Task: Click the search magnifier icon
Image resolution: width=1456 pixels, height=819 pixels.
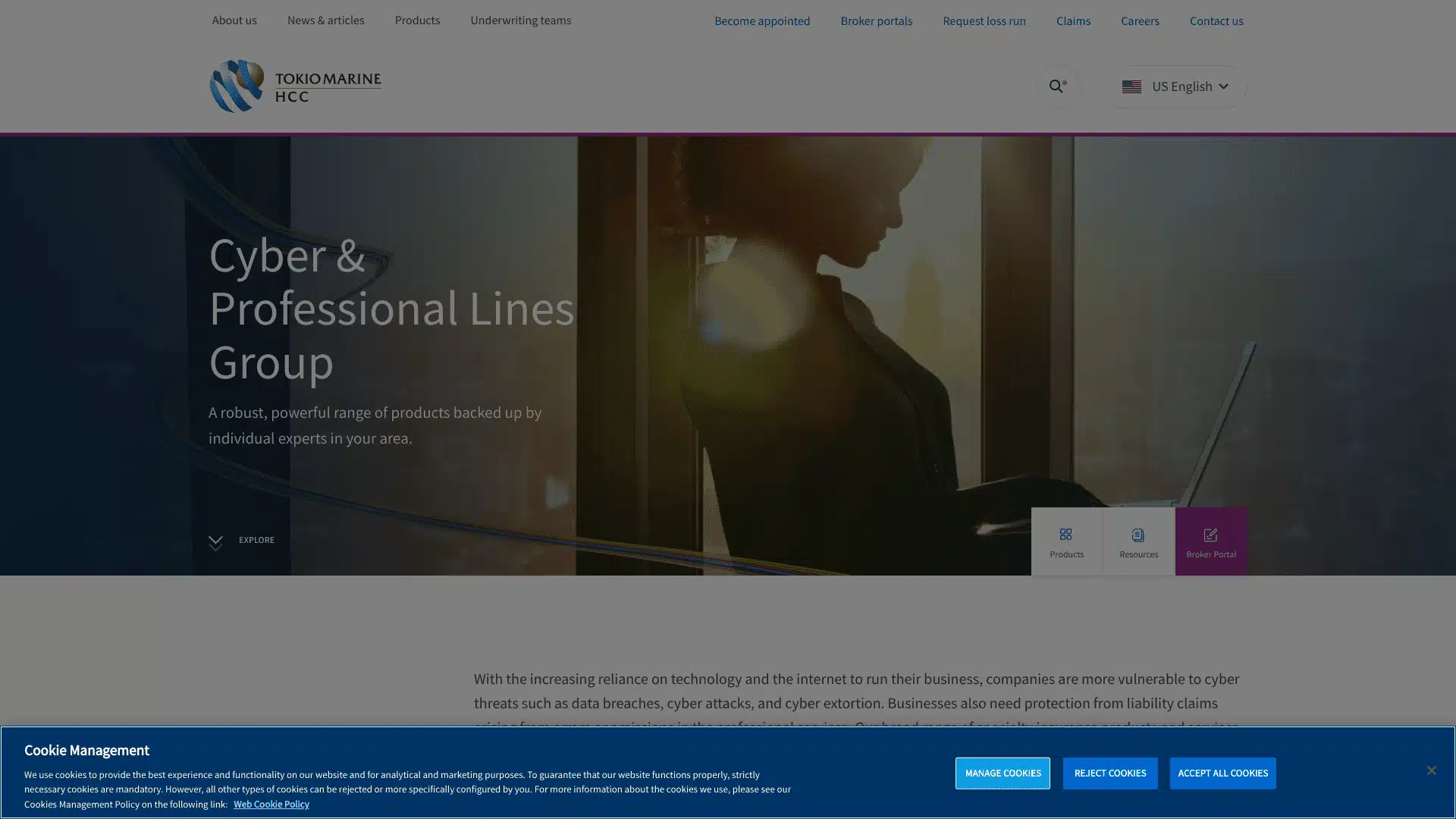Action: [1057, 86]
